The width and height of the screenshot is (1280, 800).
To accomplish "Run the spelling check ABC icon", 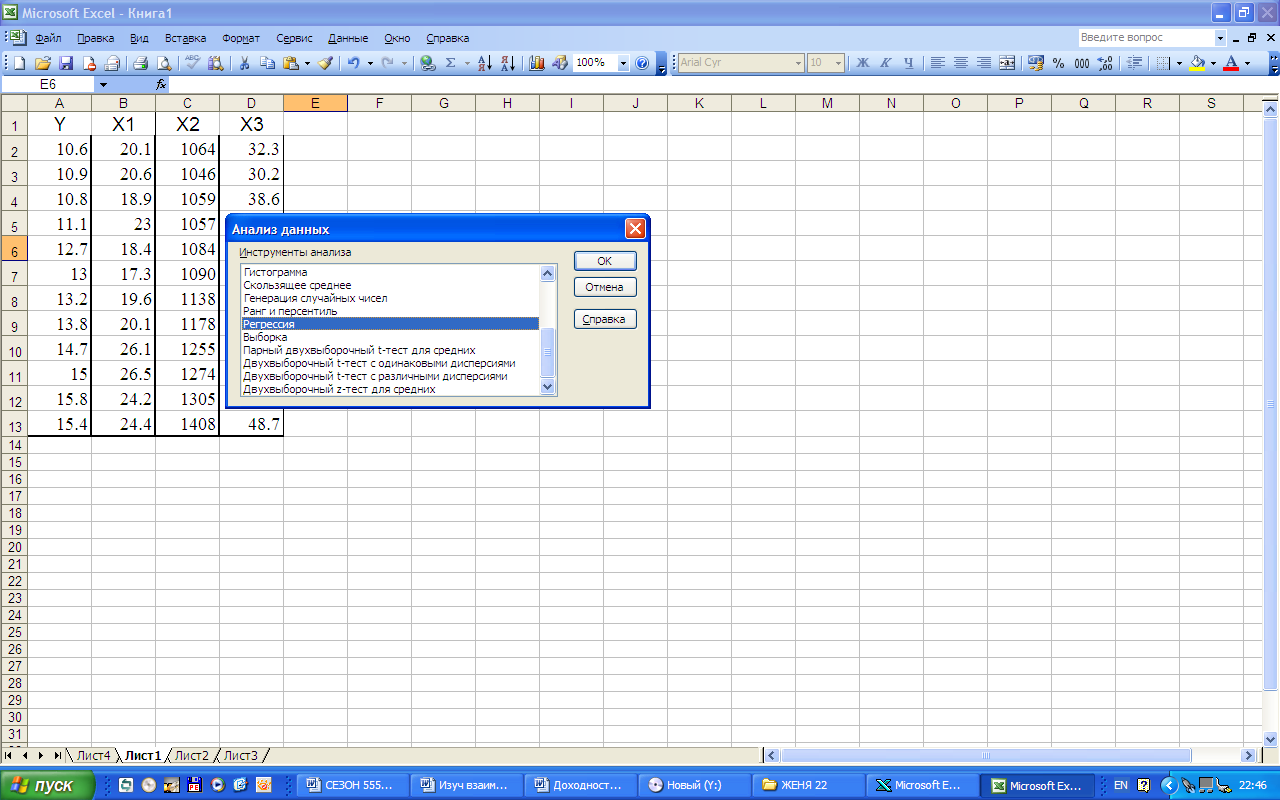I will (x=192, y=63).
